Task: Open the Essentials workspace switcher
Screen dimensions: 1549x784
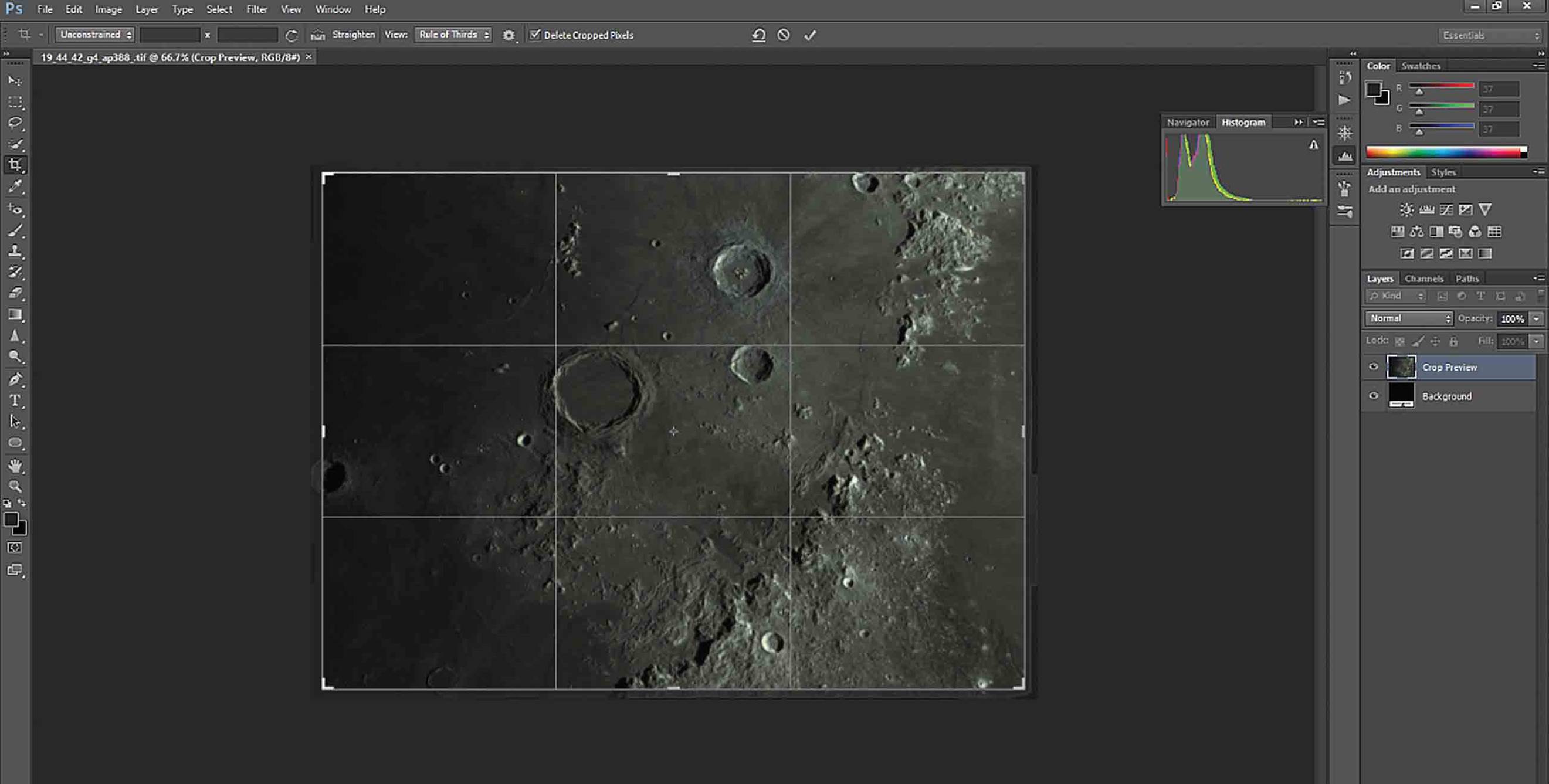Action: (x=1491, y=35)
